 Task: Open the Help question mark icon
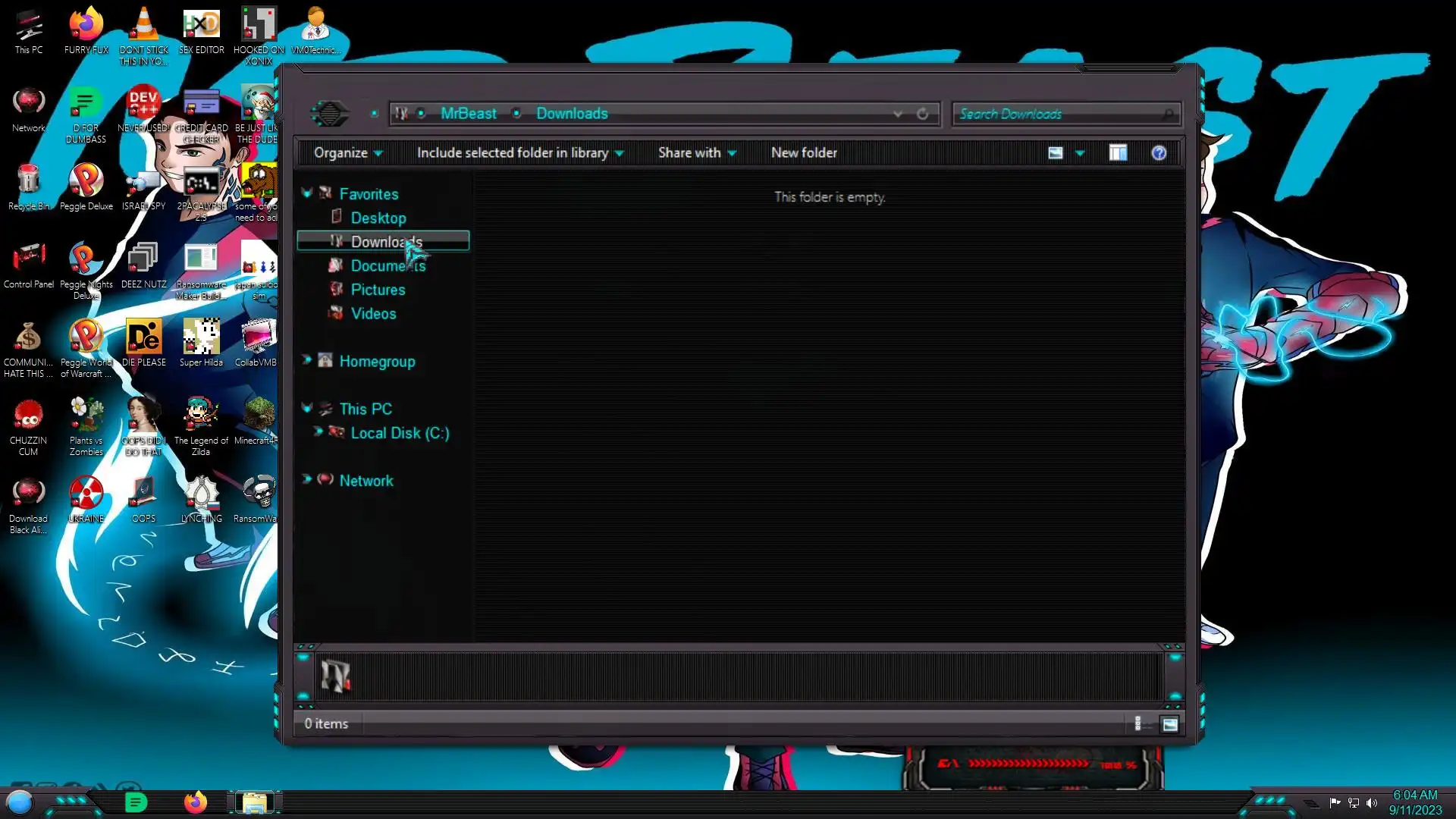(x=1159, y=153)
